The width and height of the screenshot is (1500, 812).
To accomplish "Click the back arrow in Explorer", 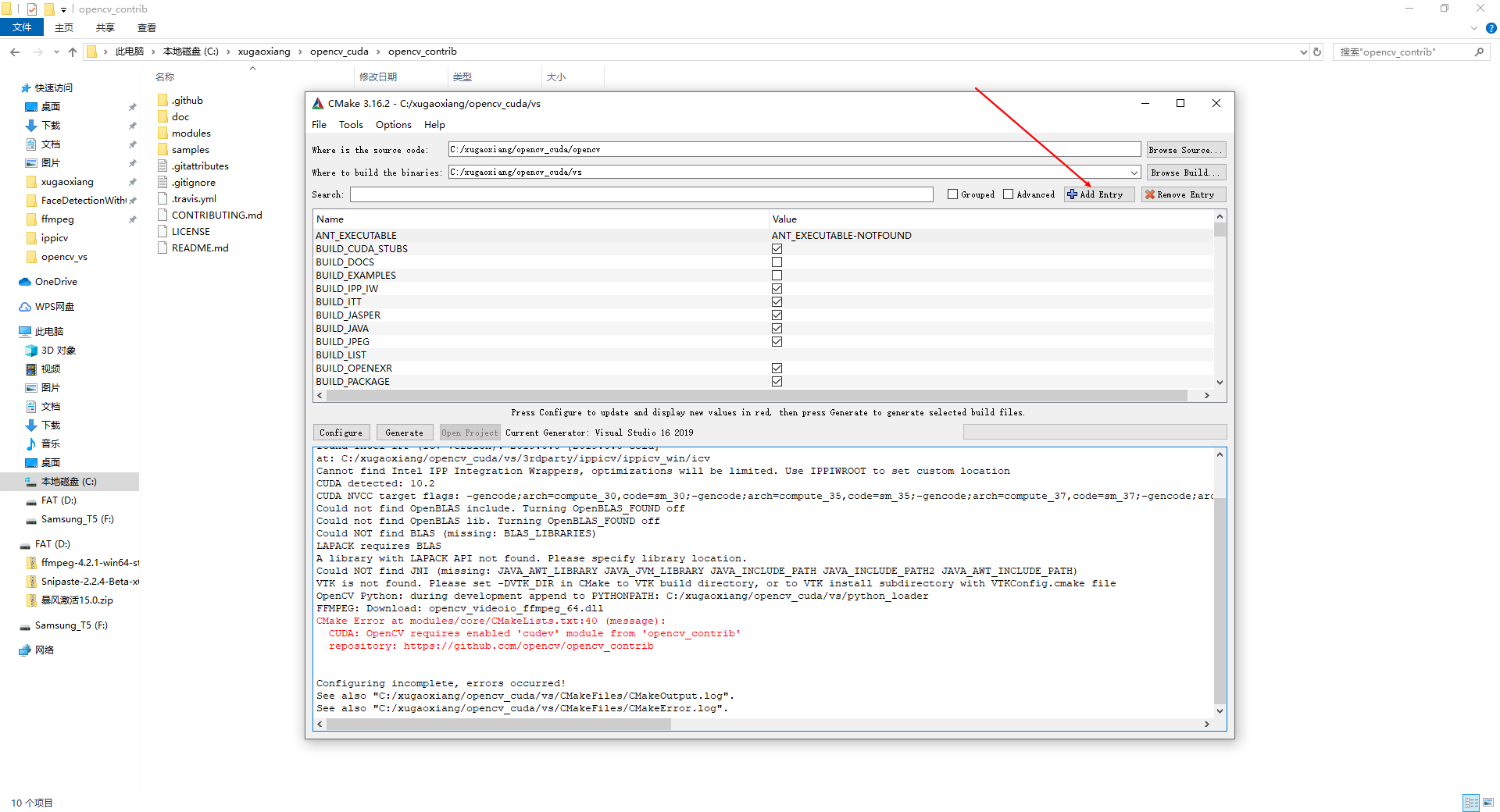I will click(x=15, y=52).
